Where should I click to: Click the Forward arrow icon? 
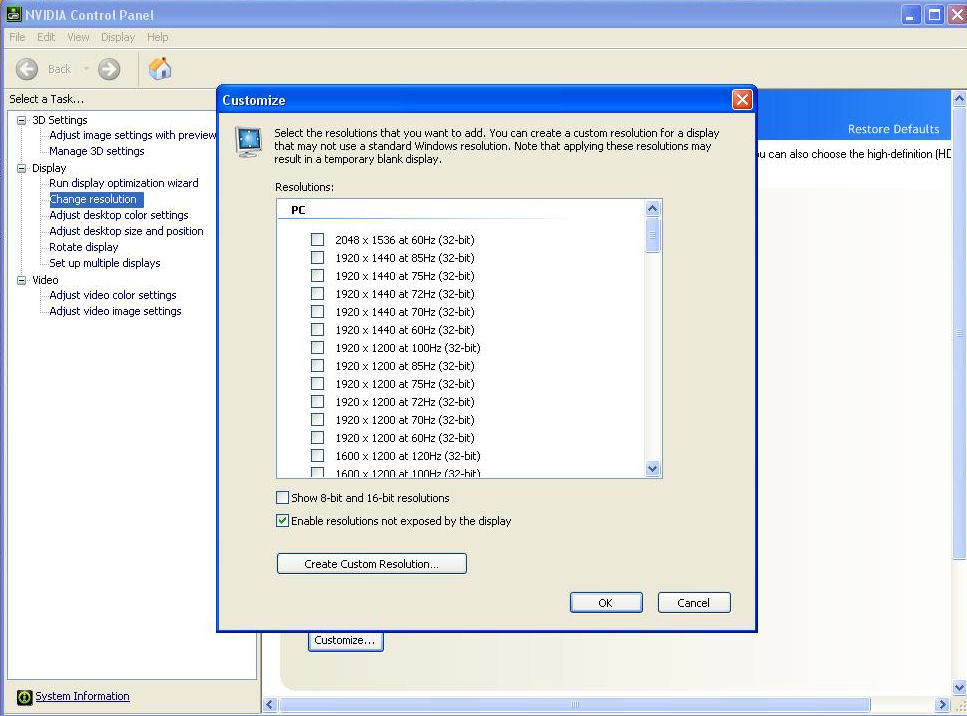[x=109, y=69]
